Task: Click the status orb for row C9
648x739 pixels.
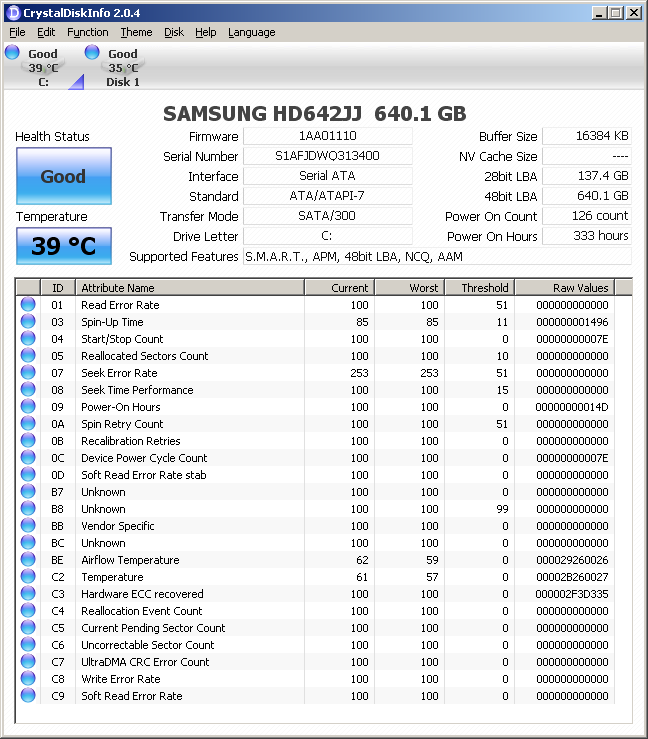Action: click(x=28, y=695)
